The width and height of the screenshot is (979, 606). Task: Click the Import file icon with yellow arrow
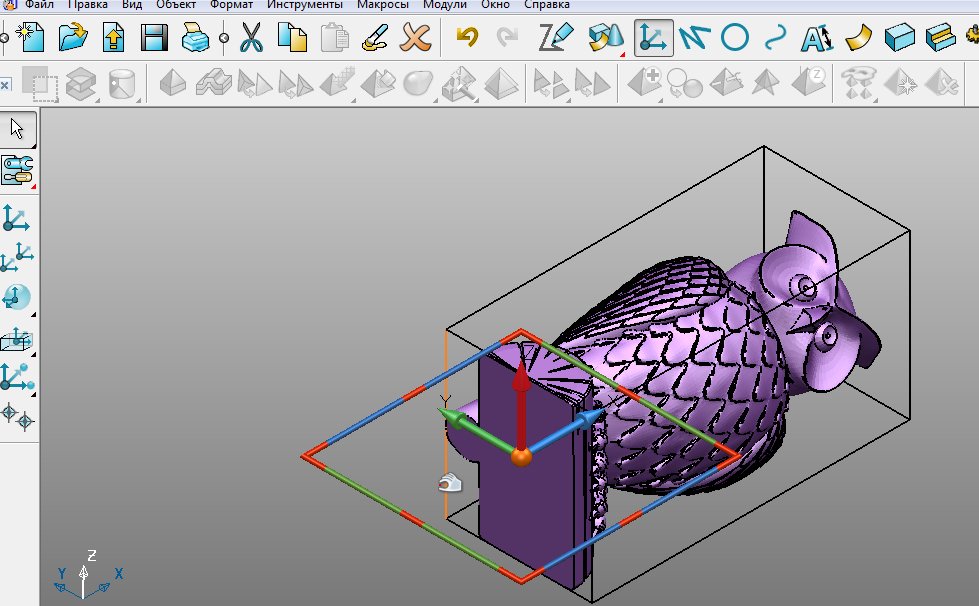click(x=113, y=37)
